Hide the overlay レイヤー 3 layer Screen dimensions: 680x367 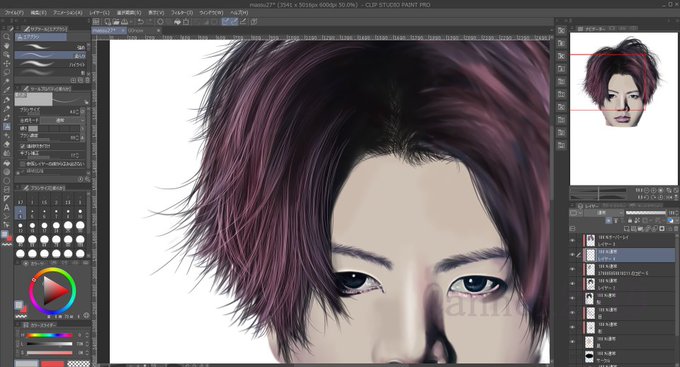572,240
